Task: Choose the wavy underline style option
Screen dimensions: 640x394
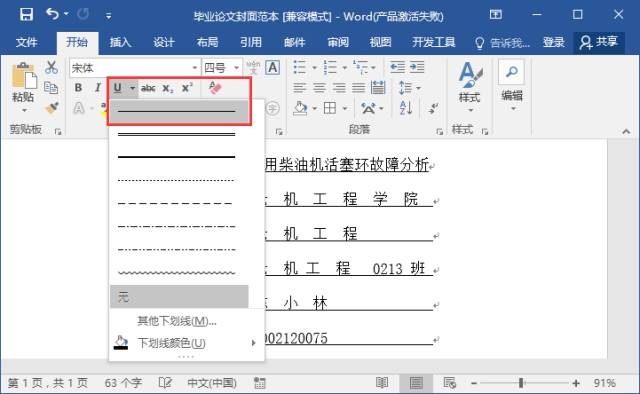Action: click(x=176, y=272)
